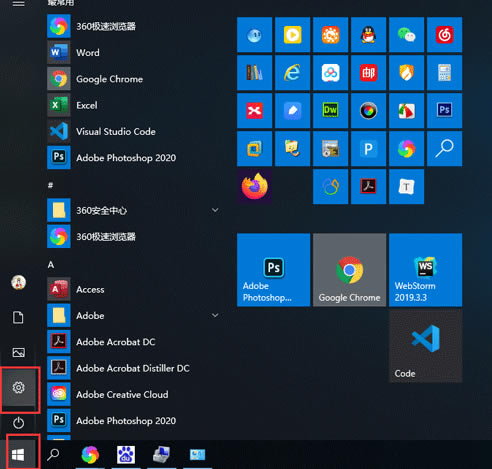Launch the Dreamweaver Dw tile
The height and width of the screenshot is (469, 492).
coord(330,111)
